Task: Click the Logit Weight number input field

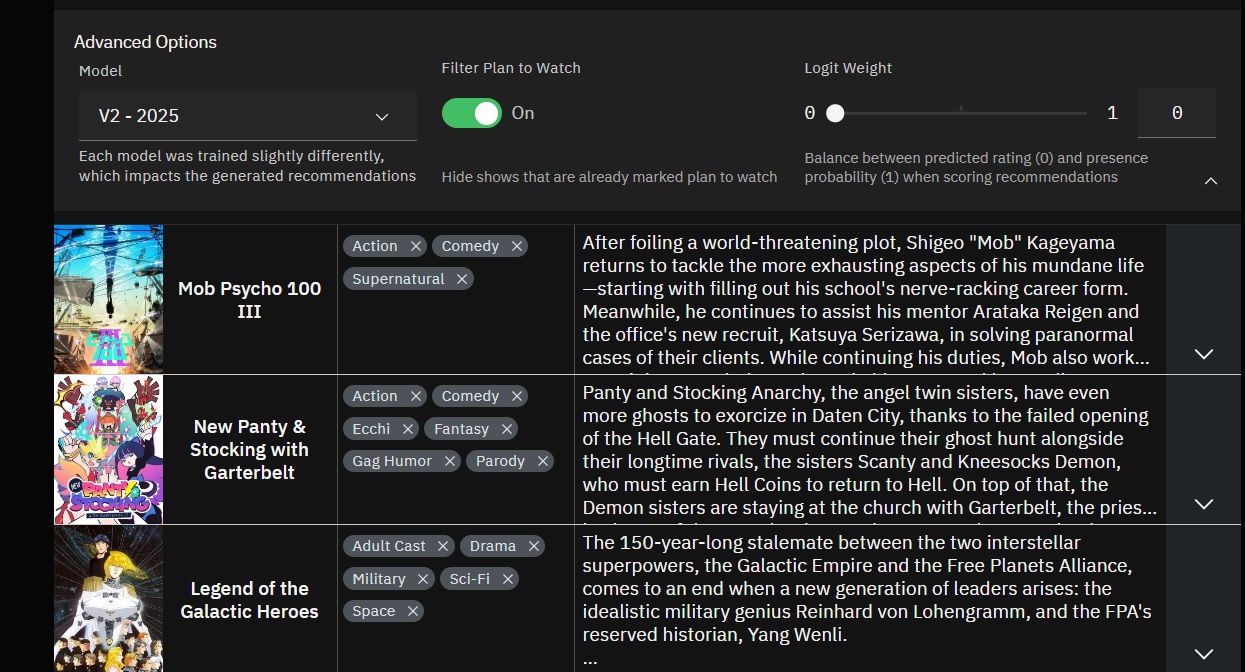Action: point(1176,113)
